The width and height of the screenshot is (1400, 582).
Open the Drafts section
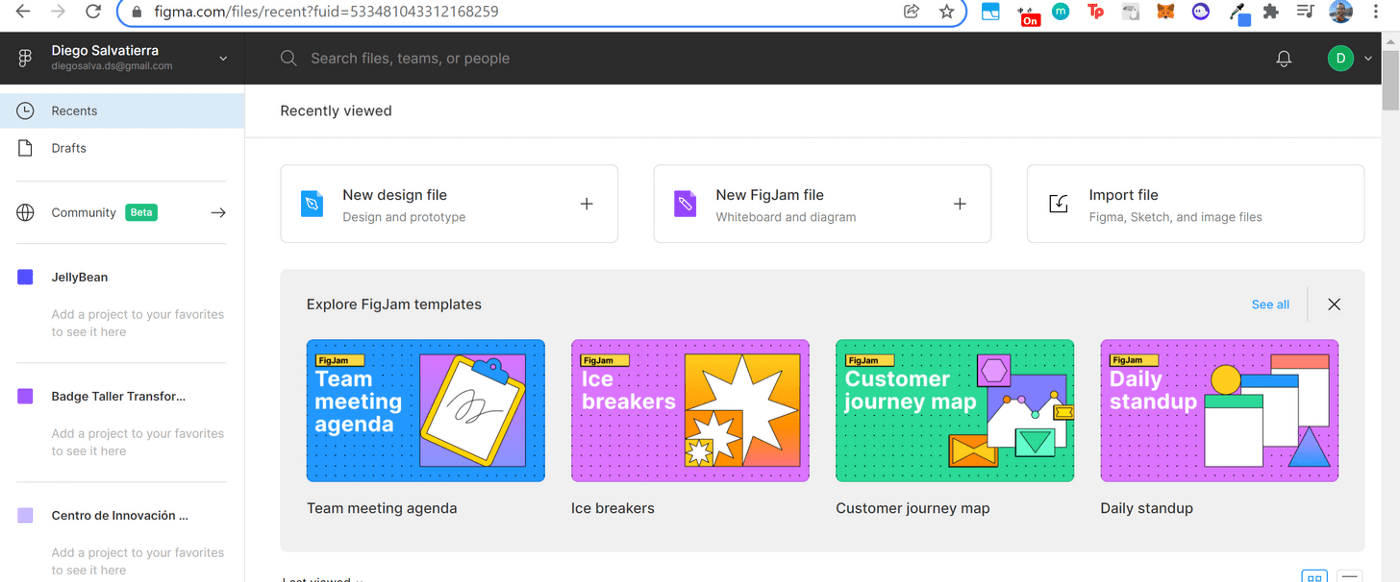[x=122, y=148]
